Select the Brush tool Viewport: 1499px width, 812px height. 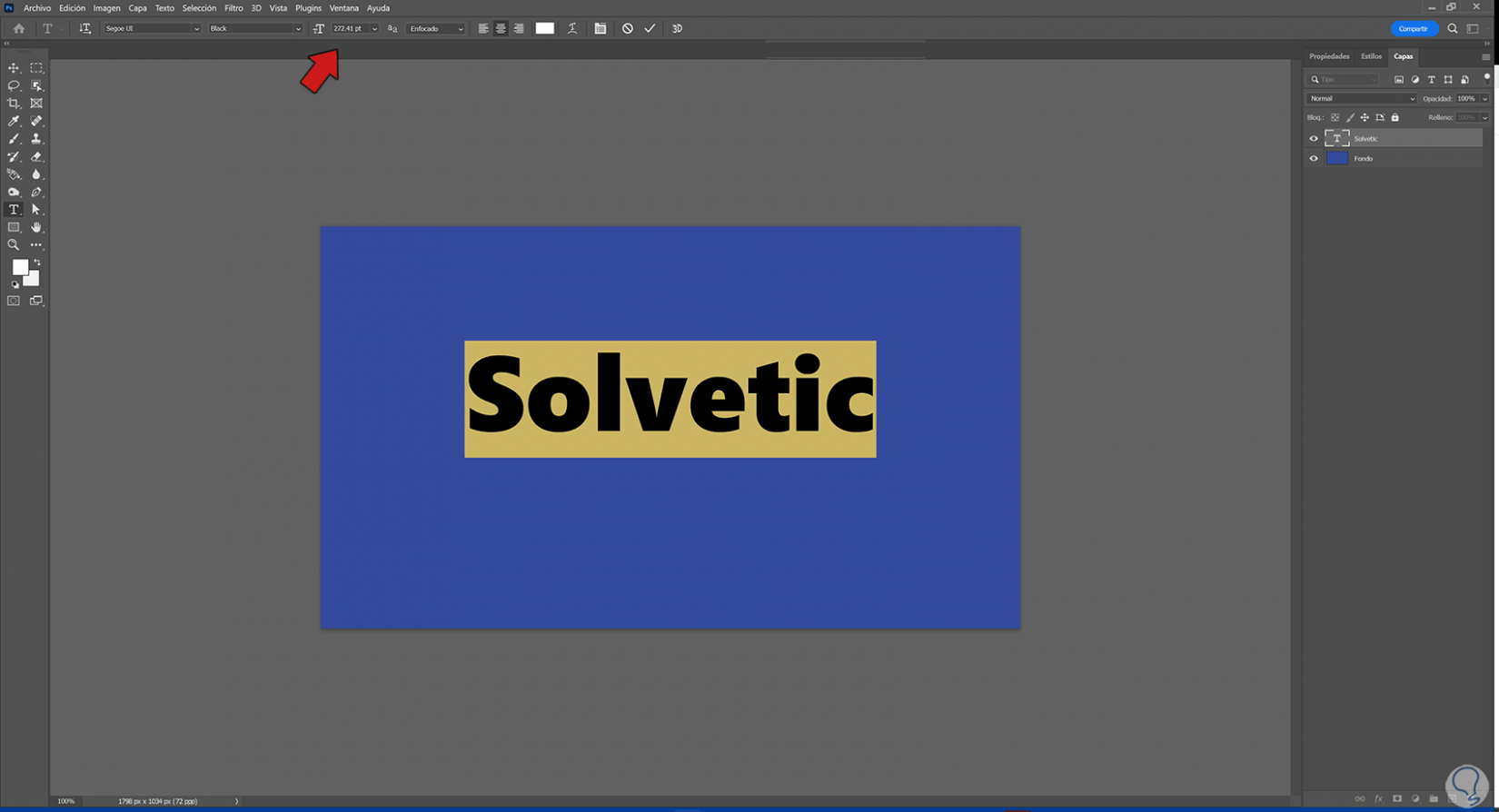(14, 139)
